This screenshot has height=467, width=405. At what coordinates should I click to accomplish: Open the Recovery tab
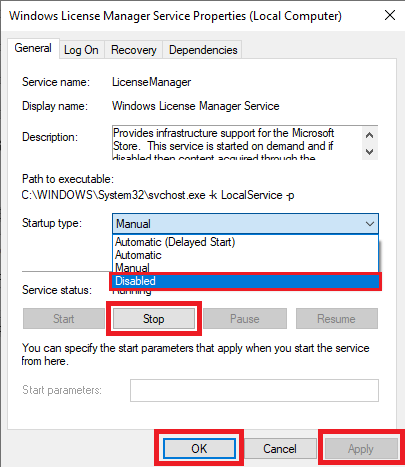tap(134, 50)
